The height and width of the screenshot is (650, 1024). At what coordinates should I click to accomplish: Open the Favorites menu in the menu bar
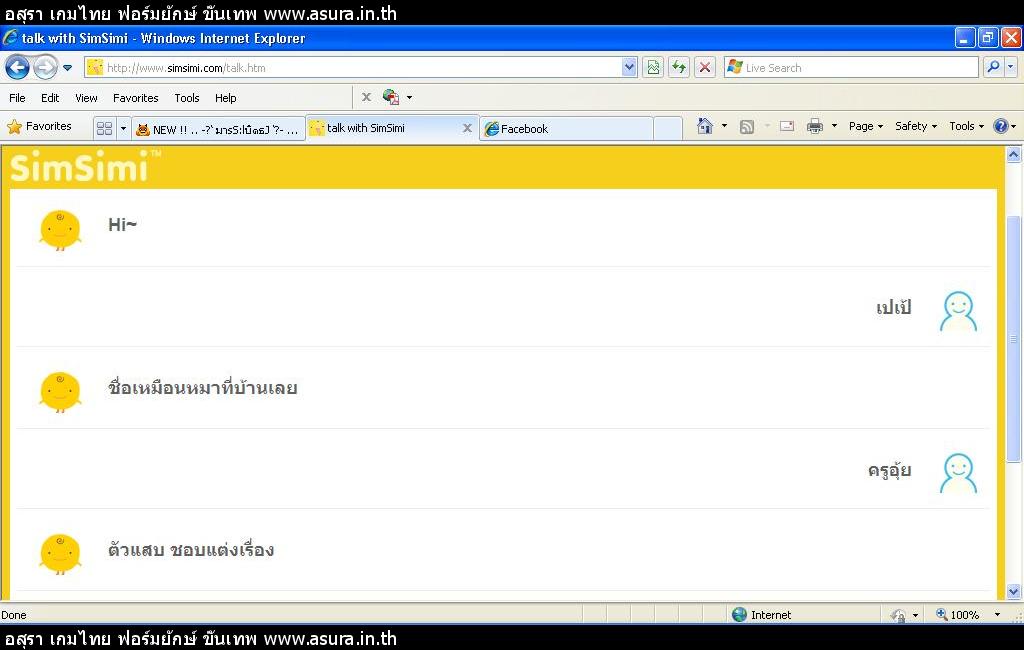pos(135,98)
